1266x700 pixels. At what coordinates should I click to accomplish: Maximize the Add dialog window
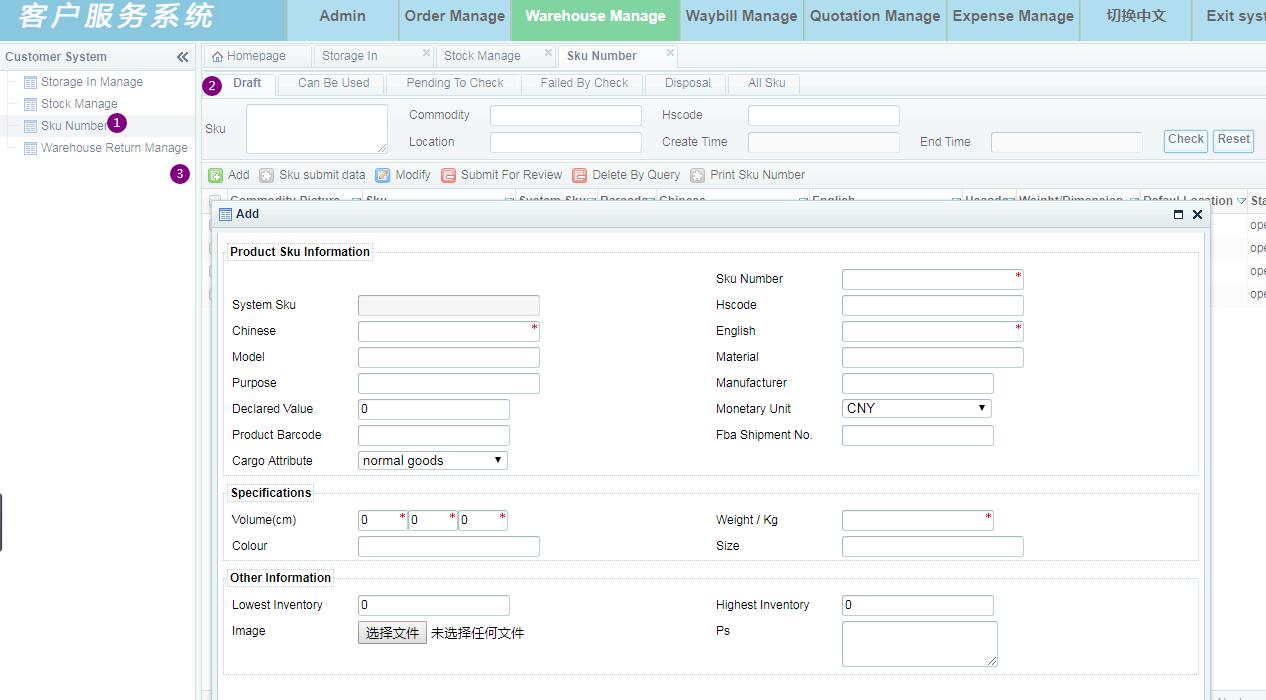pyautogui.click(x=1178, y=214)
